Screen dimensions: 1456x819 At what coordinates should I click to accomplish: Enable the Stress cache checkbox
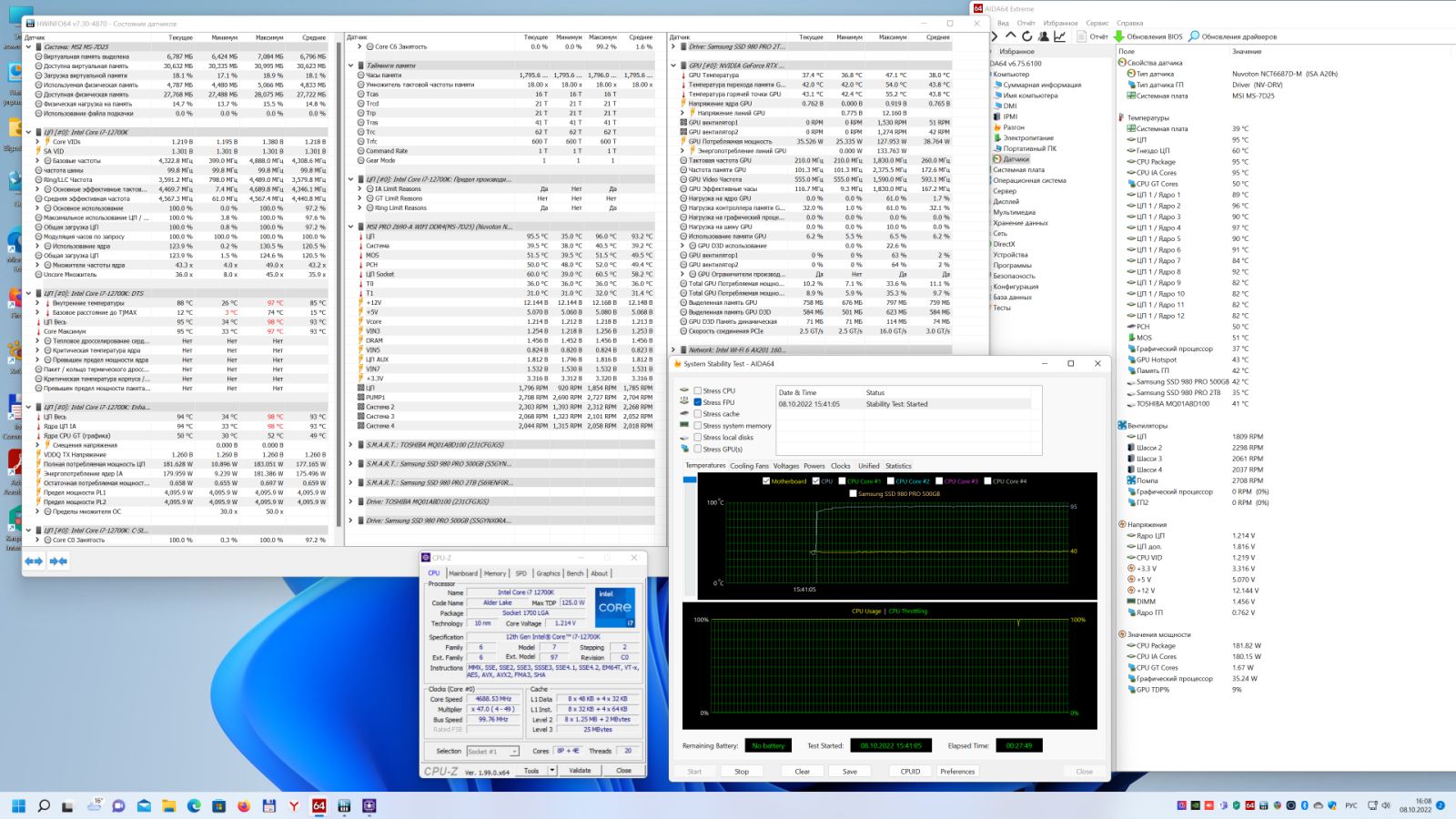(x=697, y=414)
